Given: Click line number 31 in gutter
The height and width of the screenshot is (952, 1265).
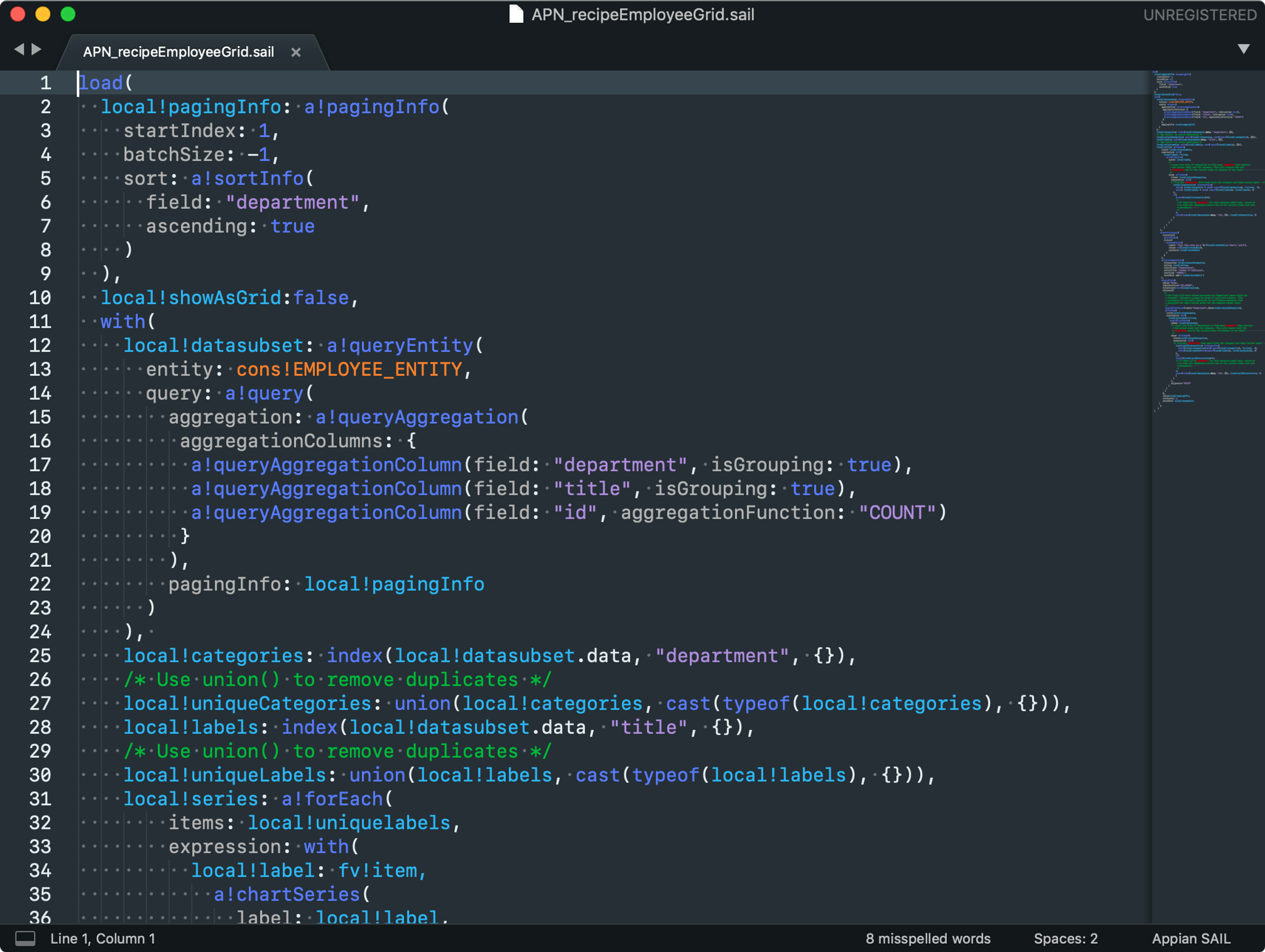Looking at the screenshot, I should click(x=40, y=799).
